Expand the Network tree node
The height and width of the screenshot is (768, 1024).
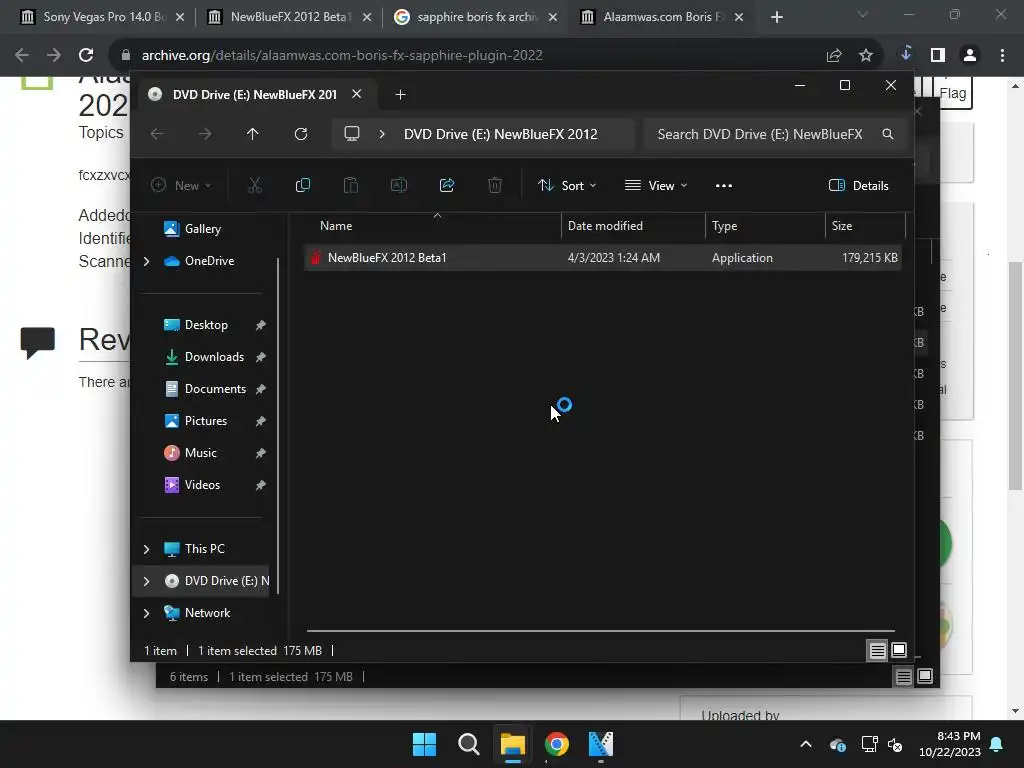coord(146,613)
